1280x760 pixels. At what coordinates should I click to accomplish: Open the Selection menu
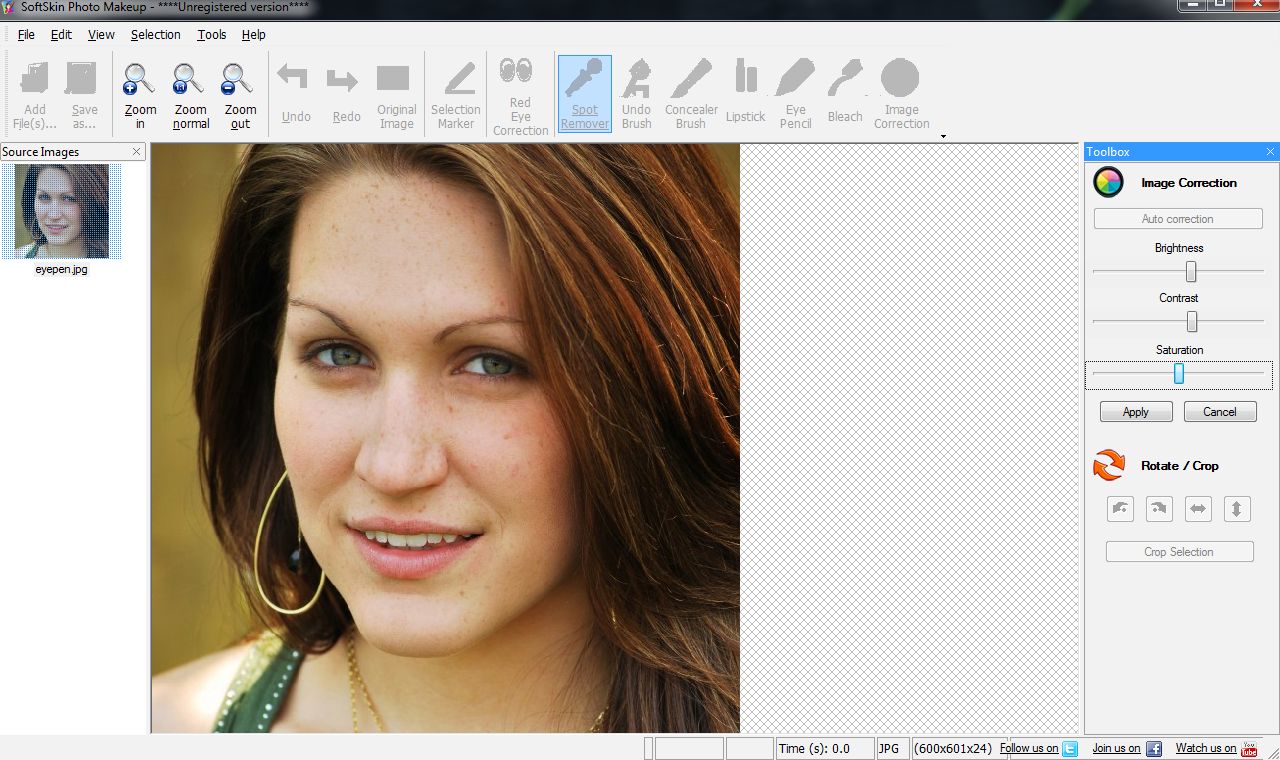[x=155, y=34]
